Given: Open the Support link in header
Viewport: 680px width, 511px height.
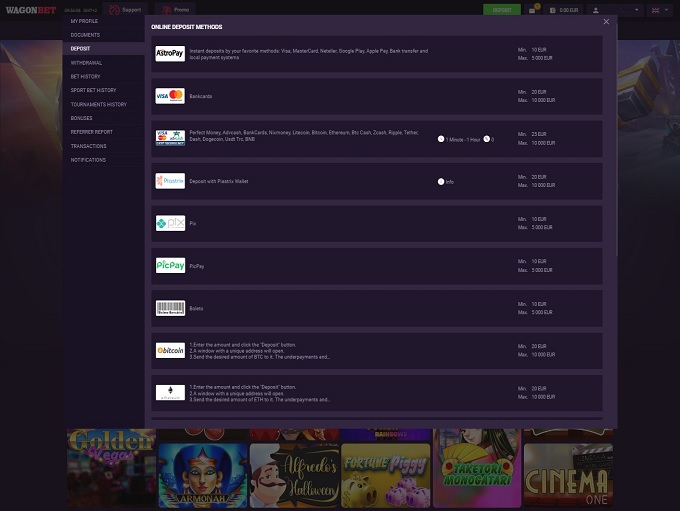Looking at the screenshot, I should pos(126,10).
